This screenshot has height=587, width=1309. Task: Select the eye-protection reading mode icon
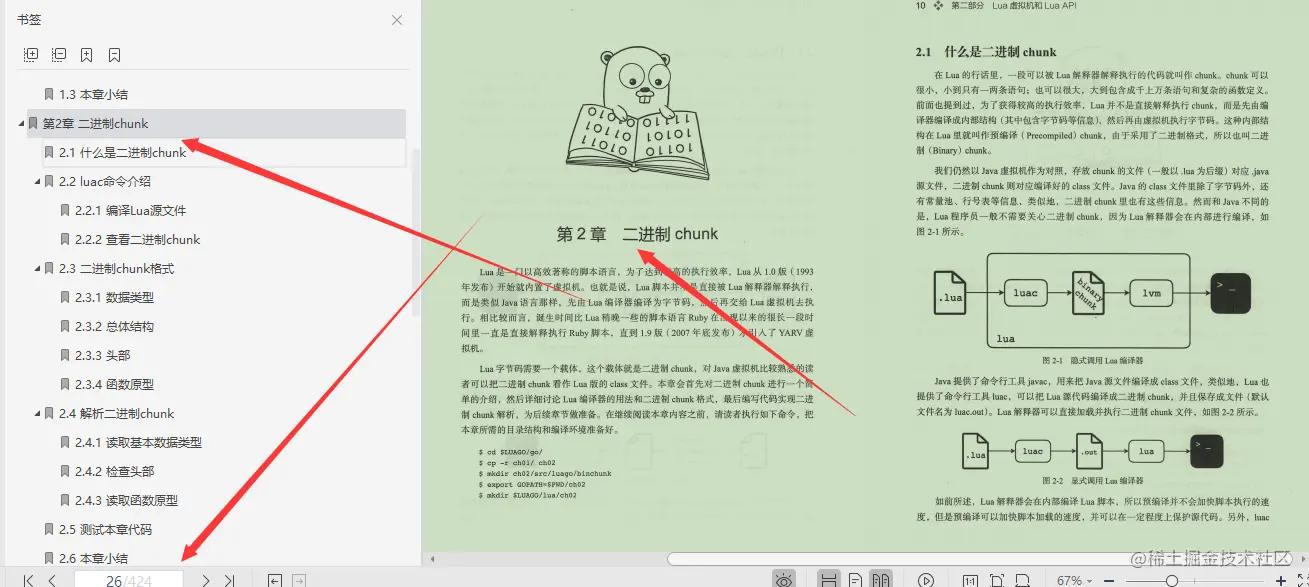785,578
